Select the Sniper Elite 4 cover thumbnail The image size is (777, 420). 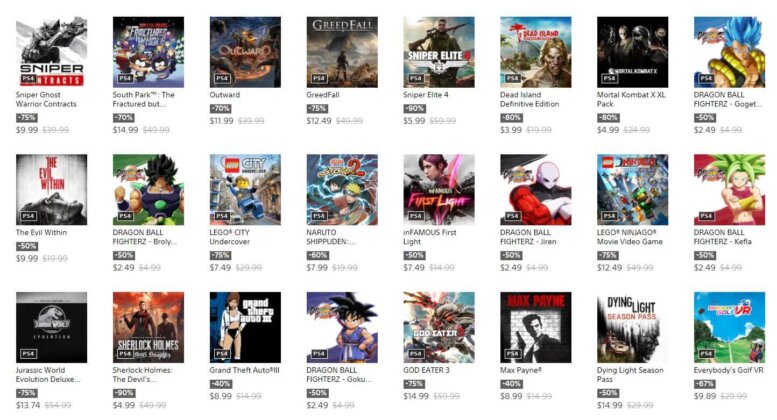(x=439, y=52)
